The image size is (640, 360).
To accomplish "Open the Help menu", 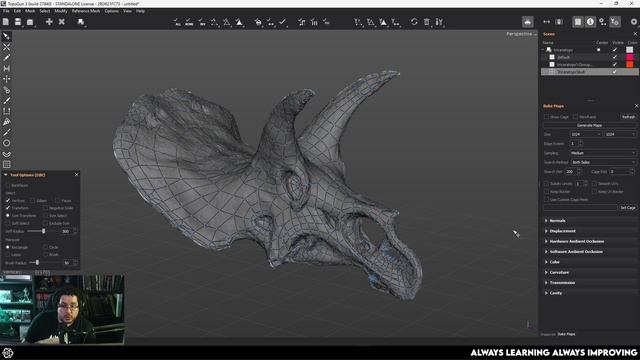I will pyautogui.click(x=140, y=11).
